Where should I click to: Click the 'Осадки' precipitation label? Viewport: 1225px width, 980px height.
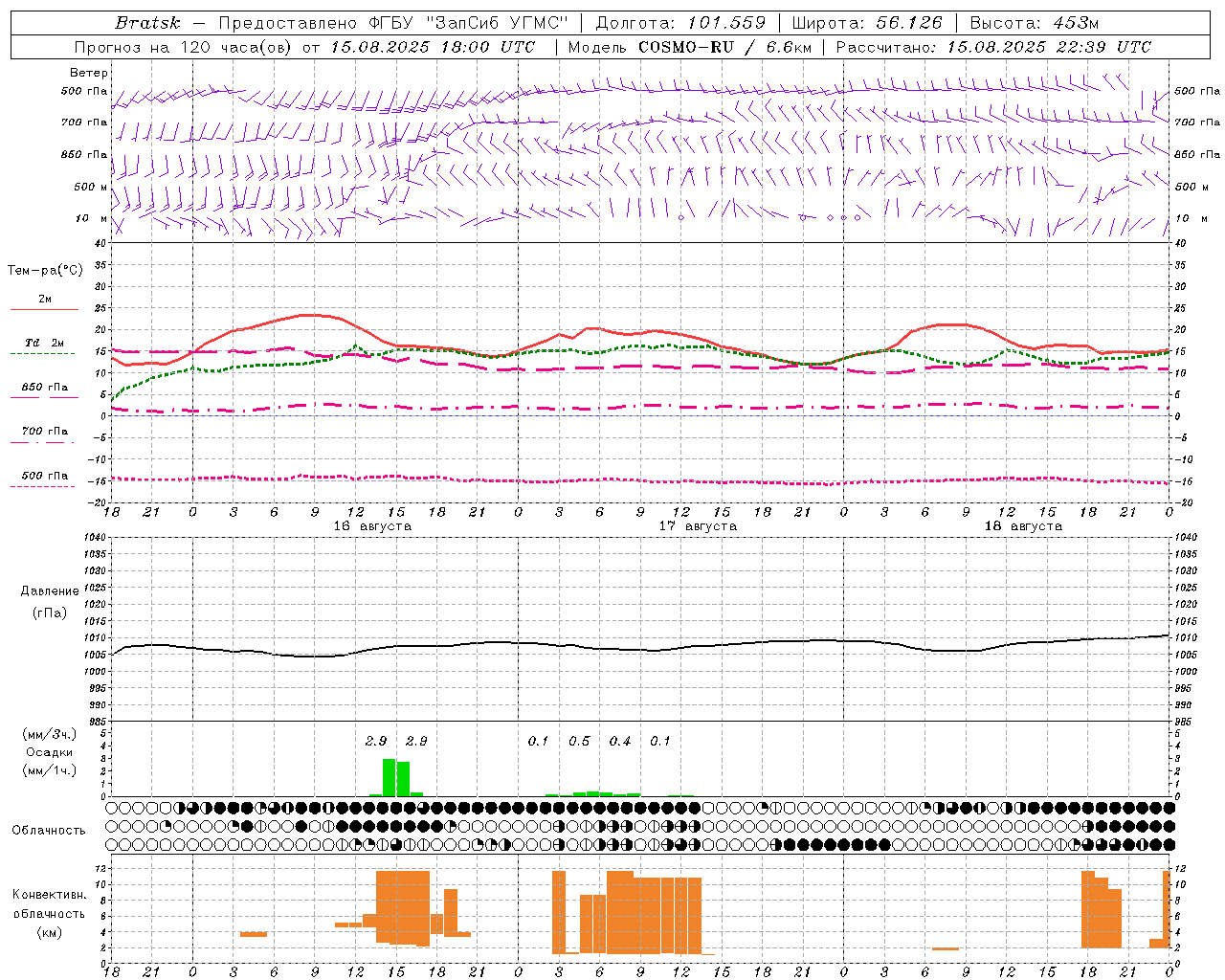coord(50,752)
